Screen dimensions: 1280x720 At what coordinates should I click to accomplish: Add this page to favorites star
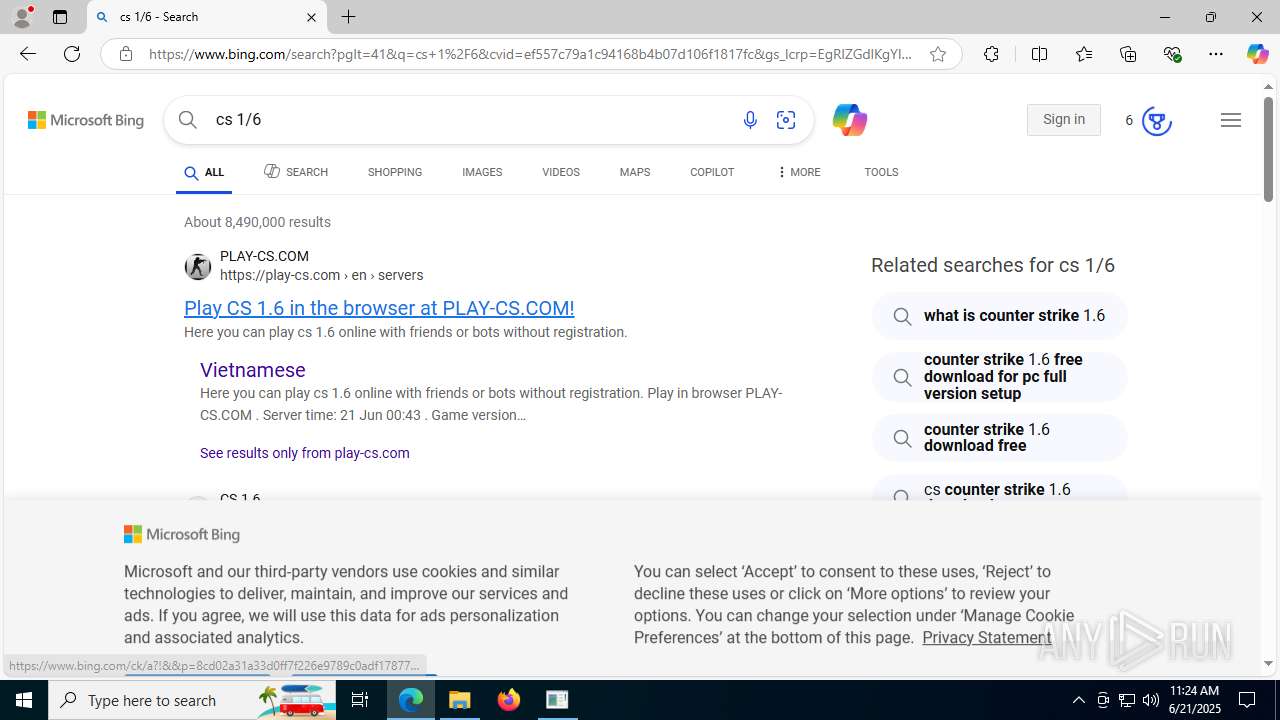click(x=937, y=54)
